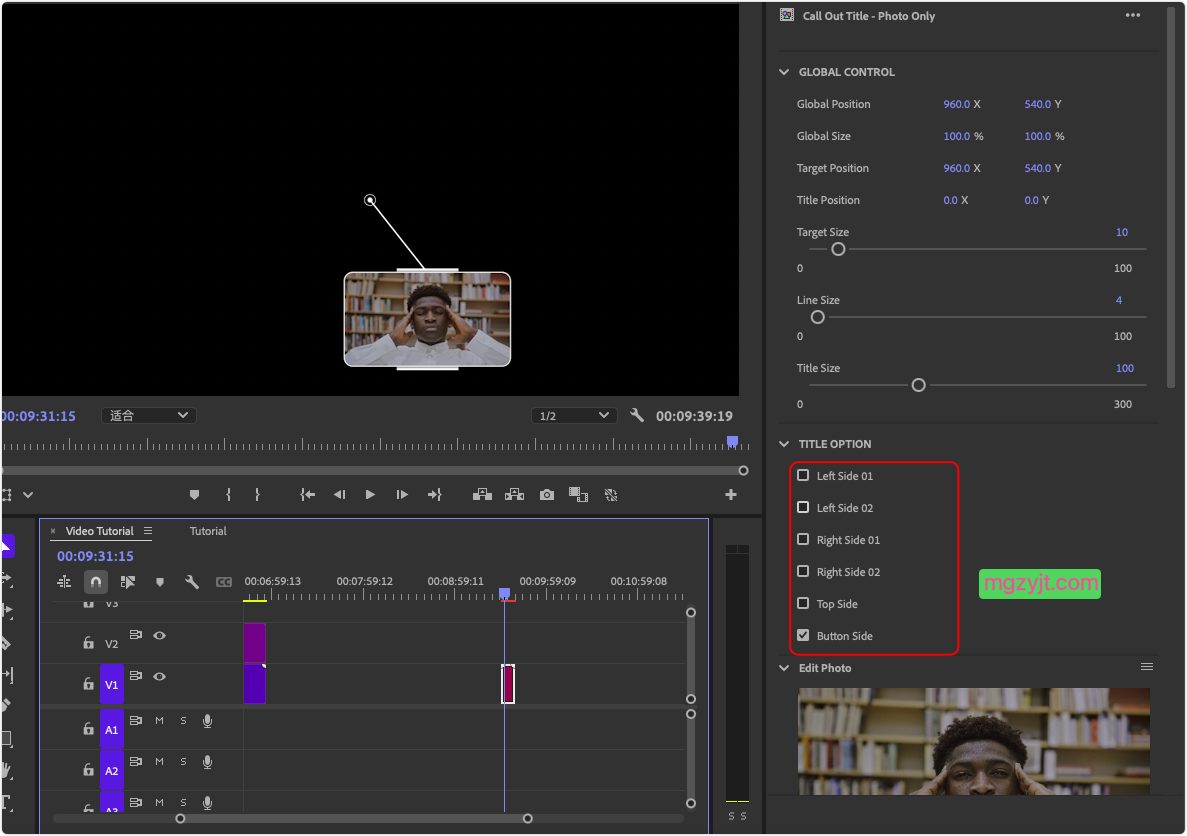This screenshot has width=1187, height=836.
Task: Enable voice-over record on track A1
Action: coord(207,721)
